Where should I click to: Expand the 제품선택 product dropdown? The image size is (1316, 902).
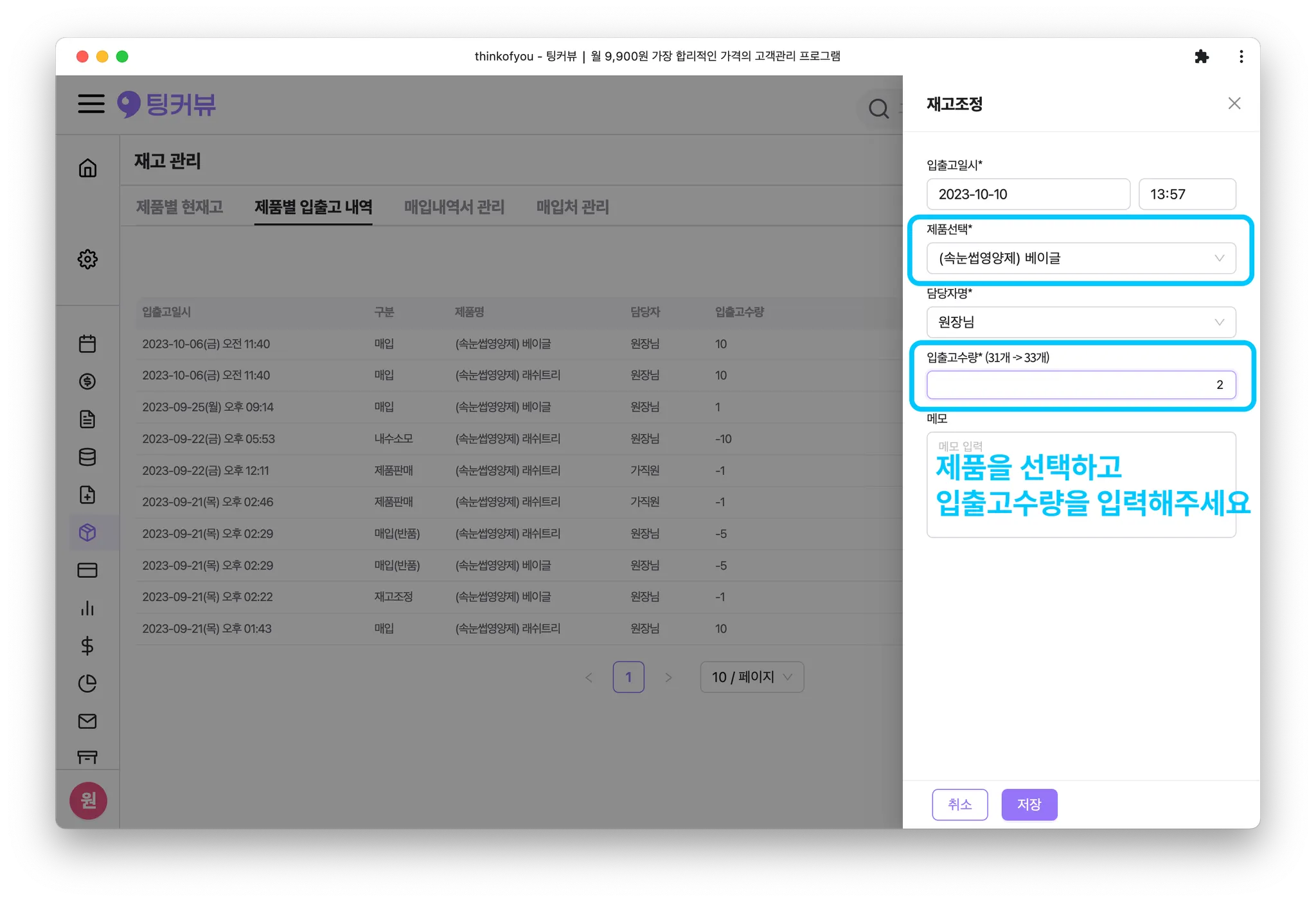1081,258
